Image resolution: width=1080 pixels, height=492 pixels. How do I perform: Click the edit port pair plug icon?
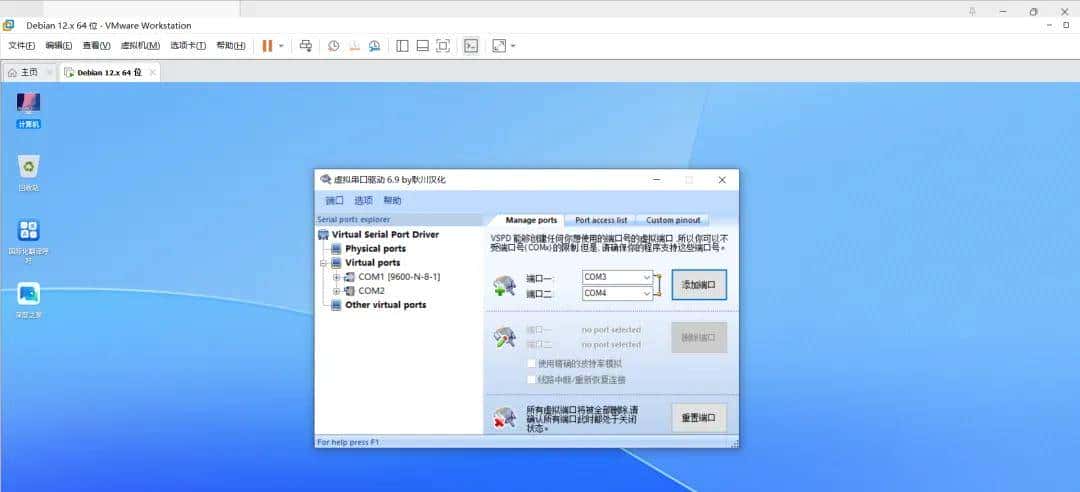(504, 338)
